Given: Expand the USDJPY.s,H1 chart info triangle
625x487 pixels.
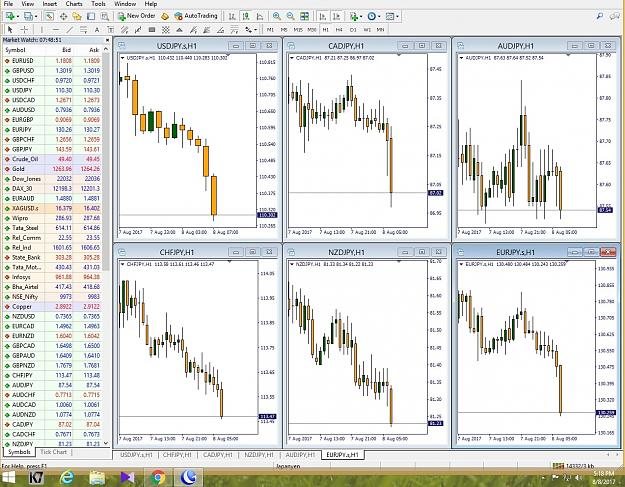Looking at the screenshot, I should 123,58.
